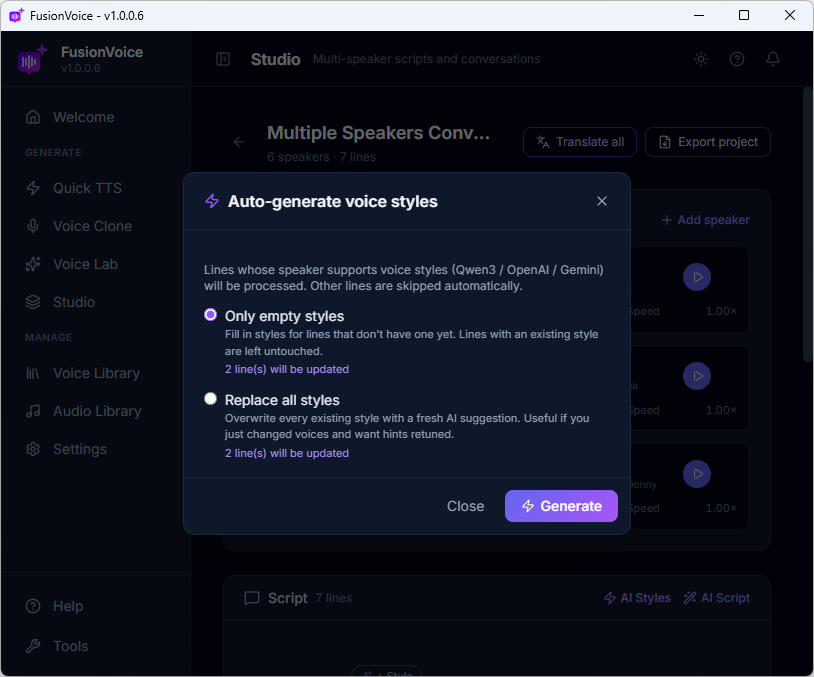Play the second speaker's voice preview
Viewport: 814px width, 677px height.
(x=697, y=376)
